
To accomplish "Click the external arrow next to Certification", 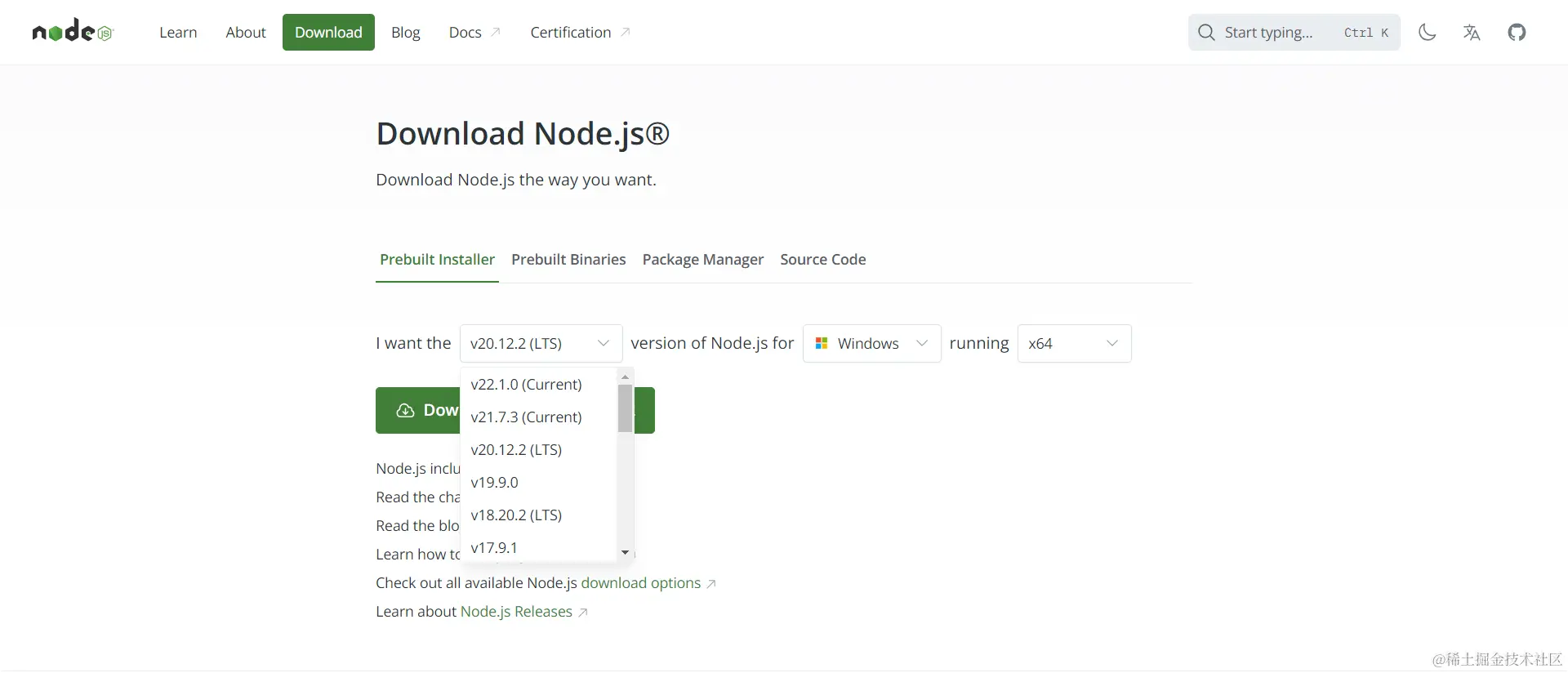I will (625, 32).
